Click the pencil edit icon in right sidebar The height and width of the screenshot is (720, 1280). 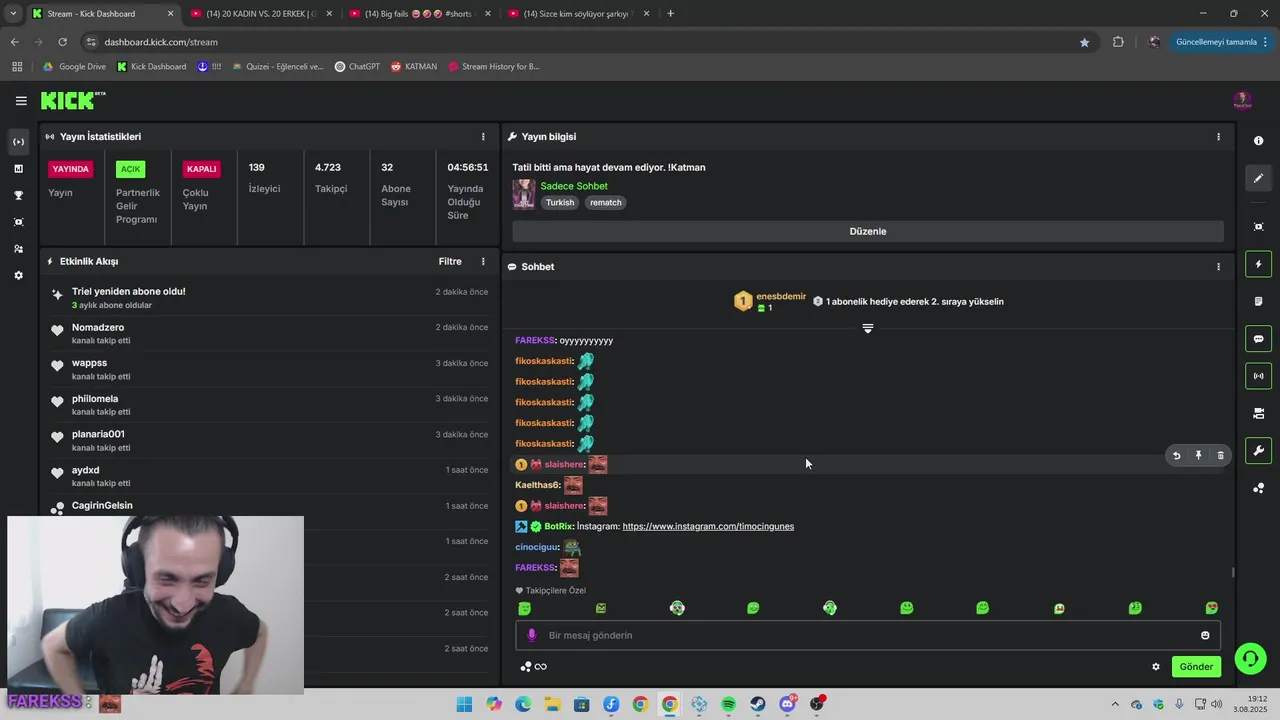click(1258, 178)
